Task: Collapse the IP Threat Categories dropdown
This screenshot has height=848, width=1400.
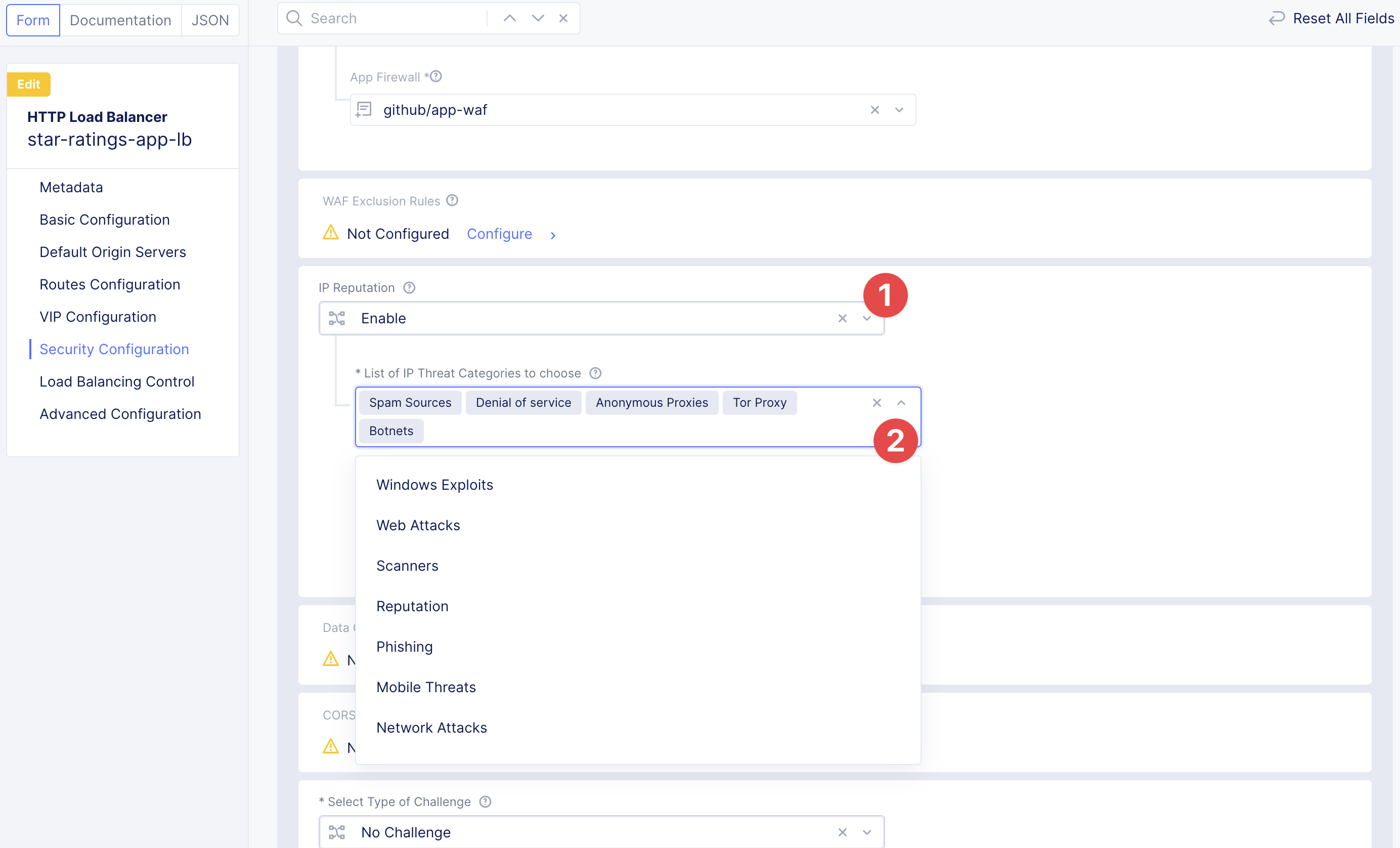Action: [x=901, y=402]
